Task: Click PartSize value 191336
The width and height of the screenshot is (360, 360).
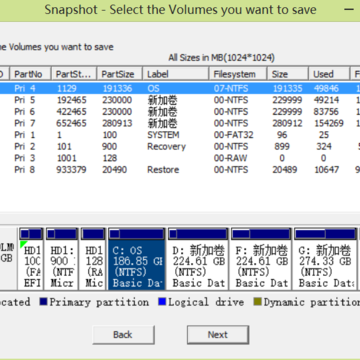Action: (117, 88)
